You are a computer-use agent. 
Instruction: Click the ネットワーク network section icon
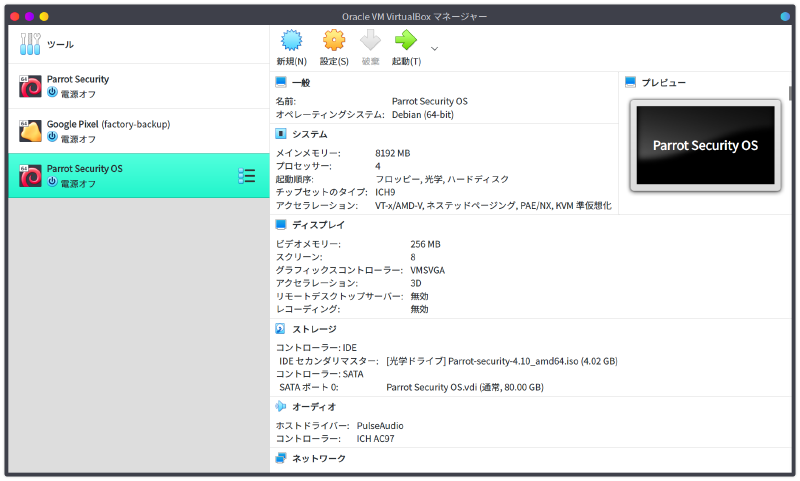coord(281,458)
